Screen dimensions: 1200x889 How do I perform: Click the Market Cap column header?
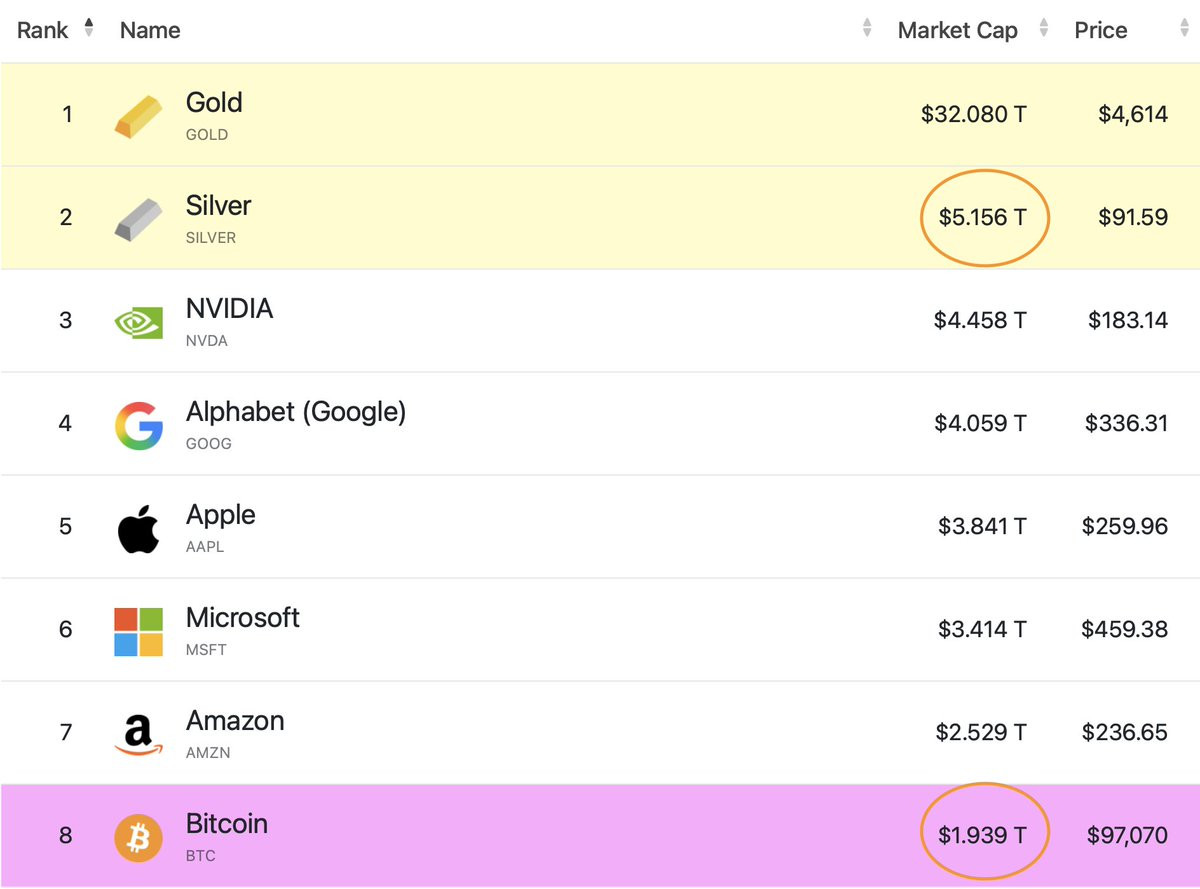957,31
